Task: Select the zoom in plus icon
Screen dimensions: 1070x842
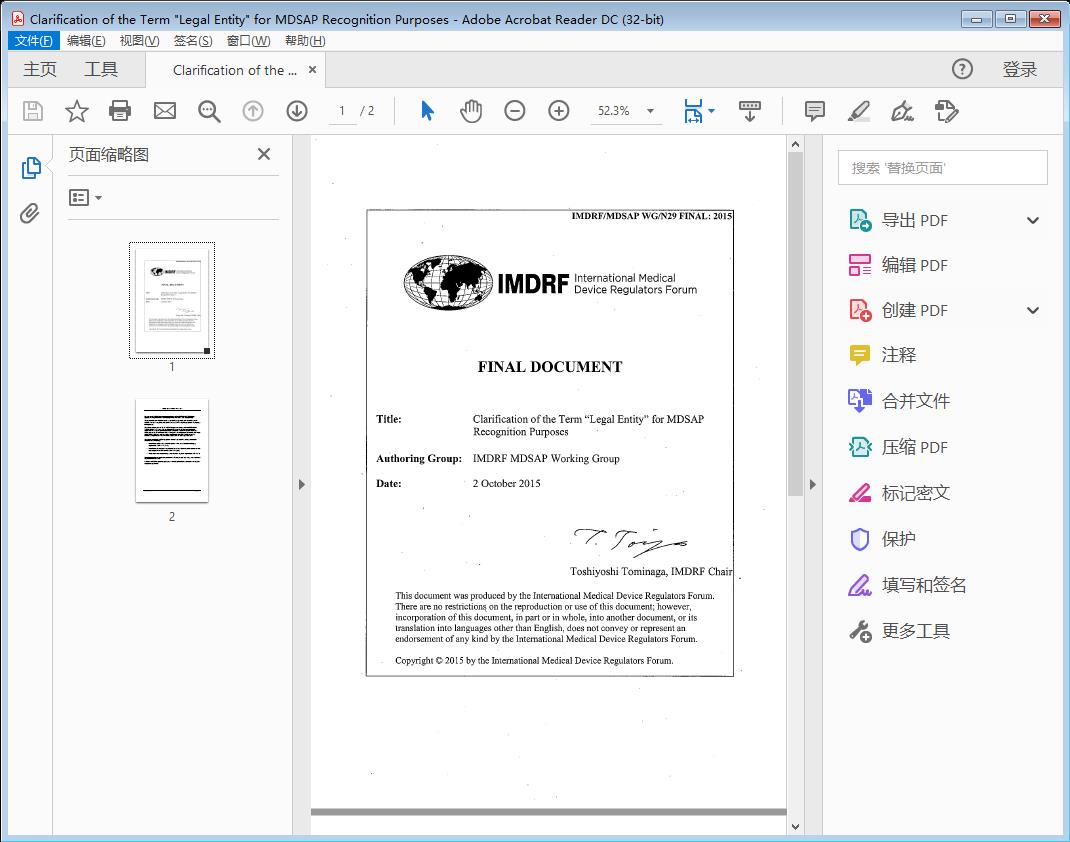Action: click(x=559, y=110)
